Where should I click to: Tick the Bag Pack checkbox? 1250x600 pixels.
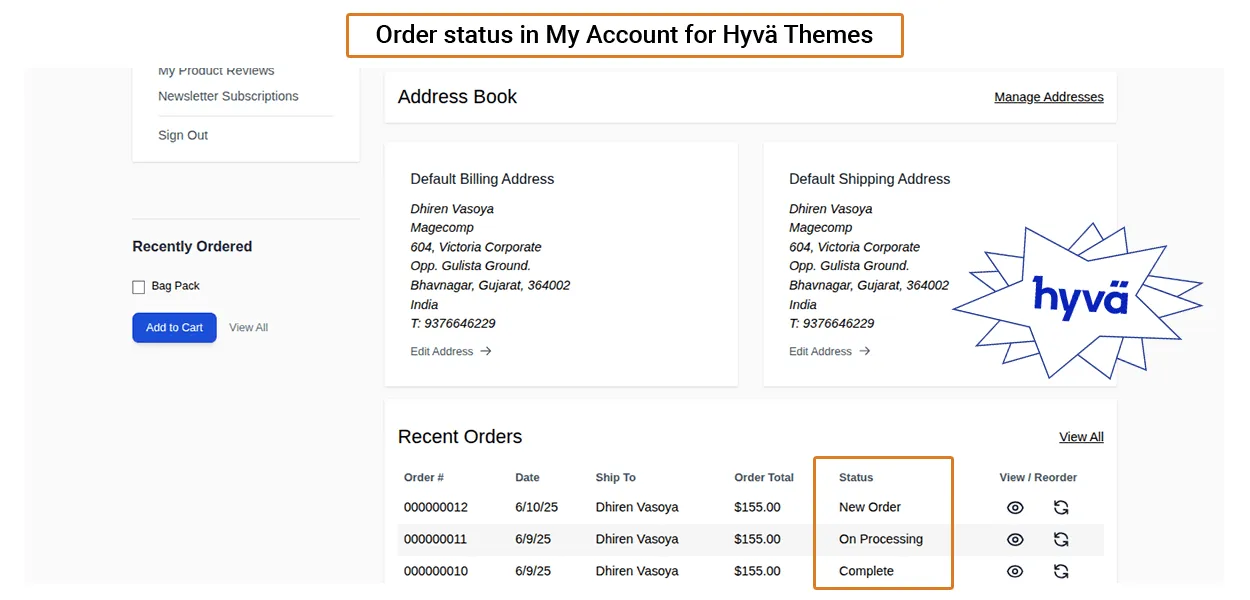coord(139,287)
